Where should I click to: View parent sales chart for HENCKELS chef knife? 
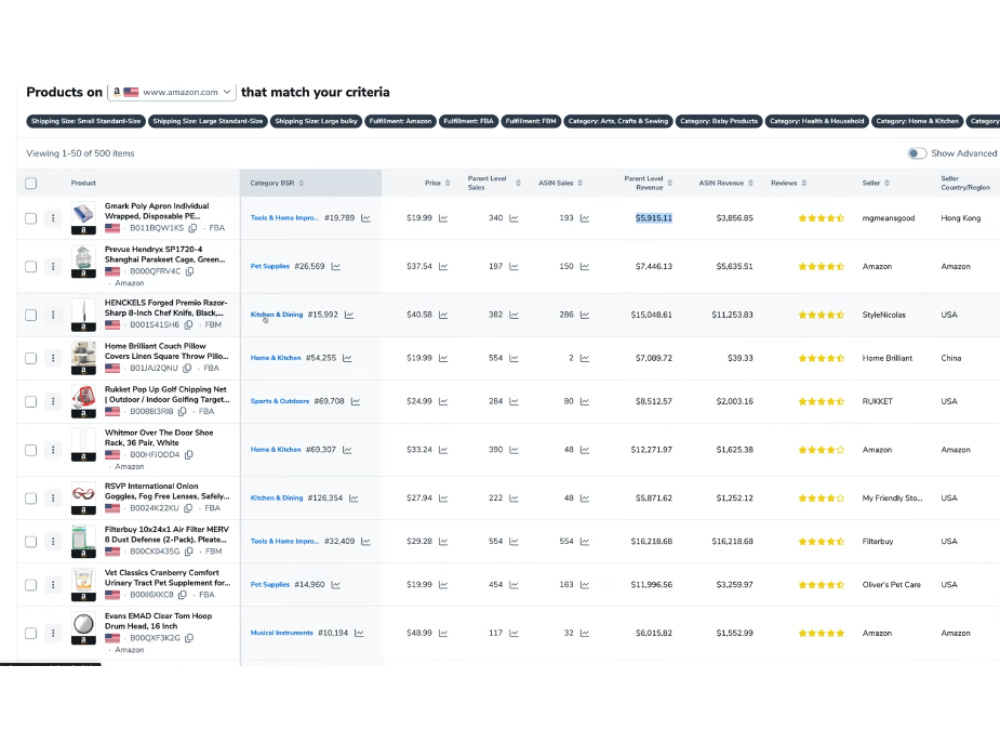click(x=514, y=315)
